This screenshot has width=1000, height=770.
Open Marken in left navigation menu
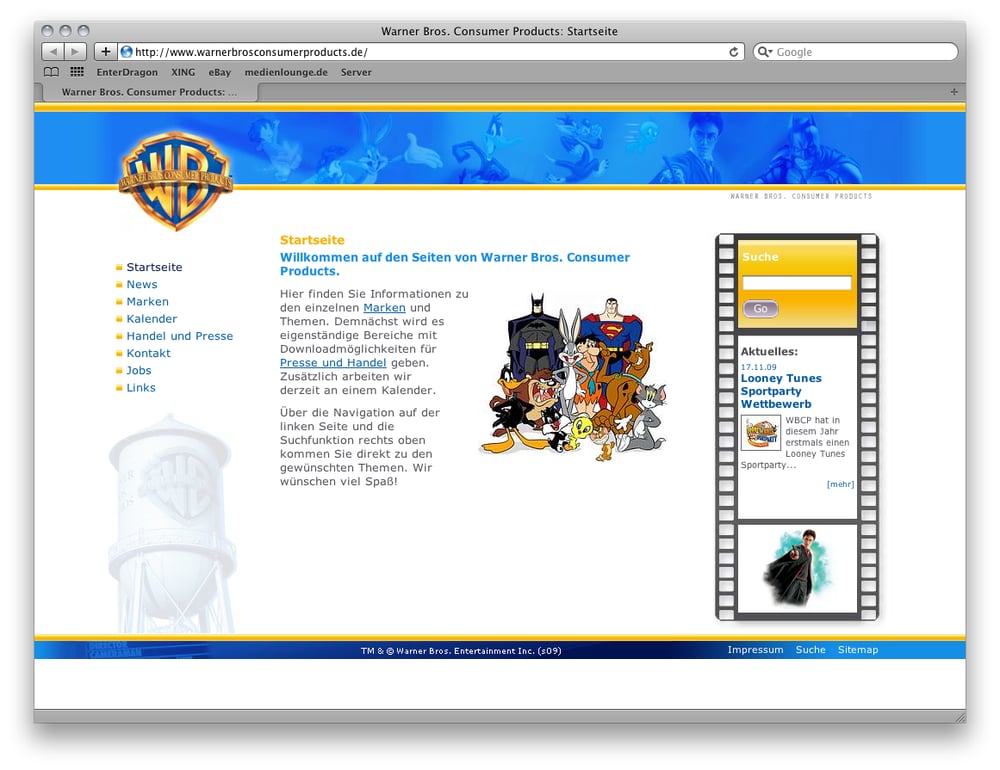[147, 302]
